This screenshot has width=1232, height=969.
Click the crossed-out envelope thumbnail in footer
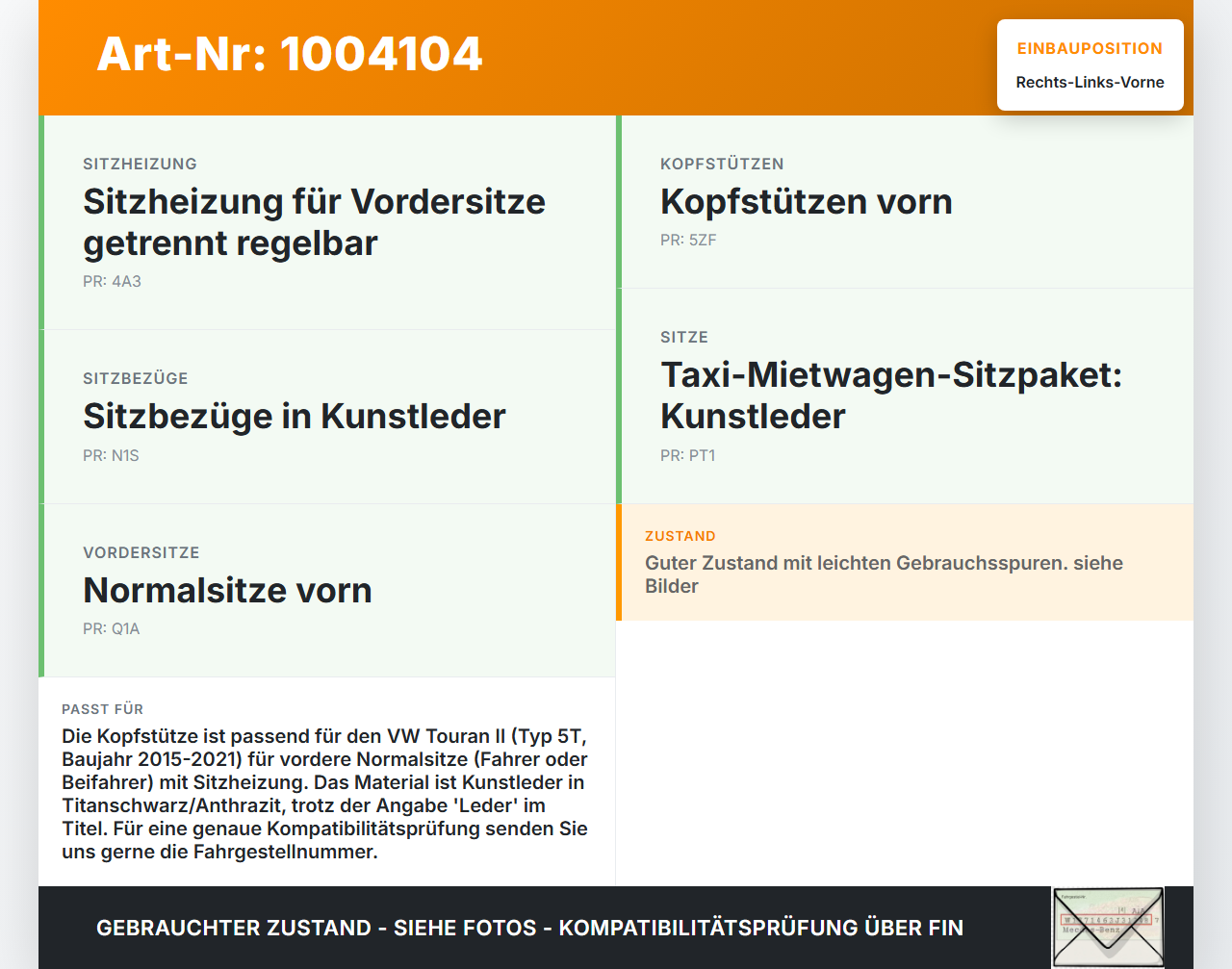coord(1108,927)
